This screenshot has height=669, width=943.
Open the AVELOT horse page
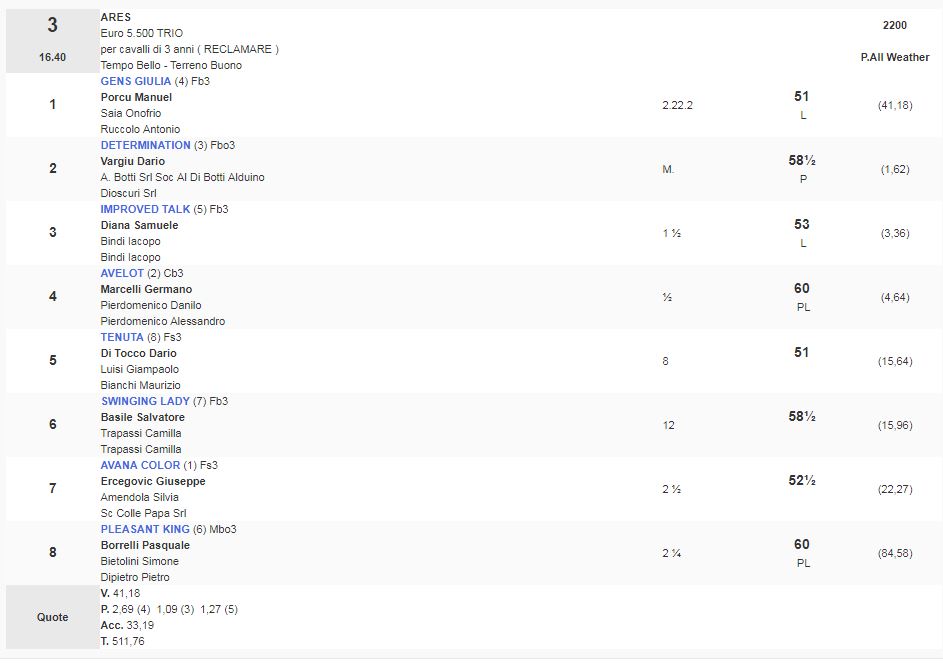coord(122,273)
